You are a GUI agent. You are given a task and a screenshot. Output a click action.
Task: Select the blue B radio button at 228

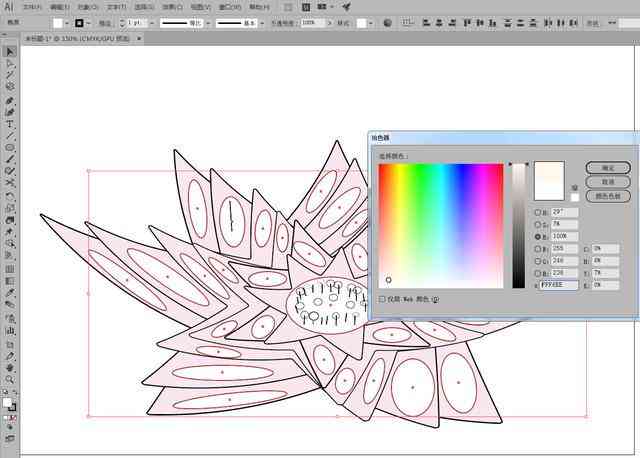point(538,273)
